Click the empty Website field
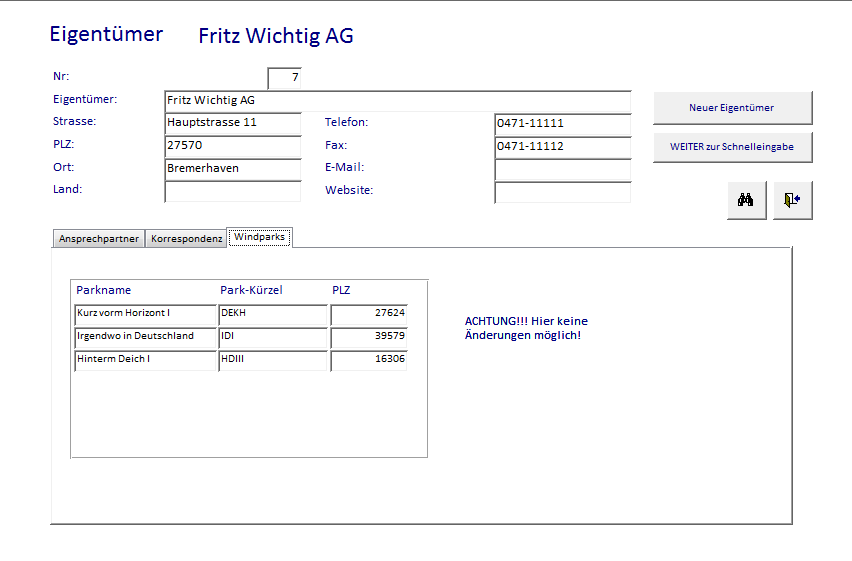This screenshot has height=561, width=852. [562, 192]
